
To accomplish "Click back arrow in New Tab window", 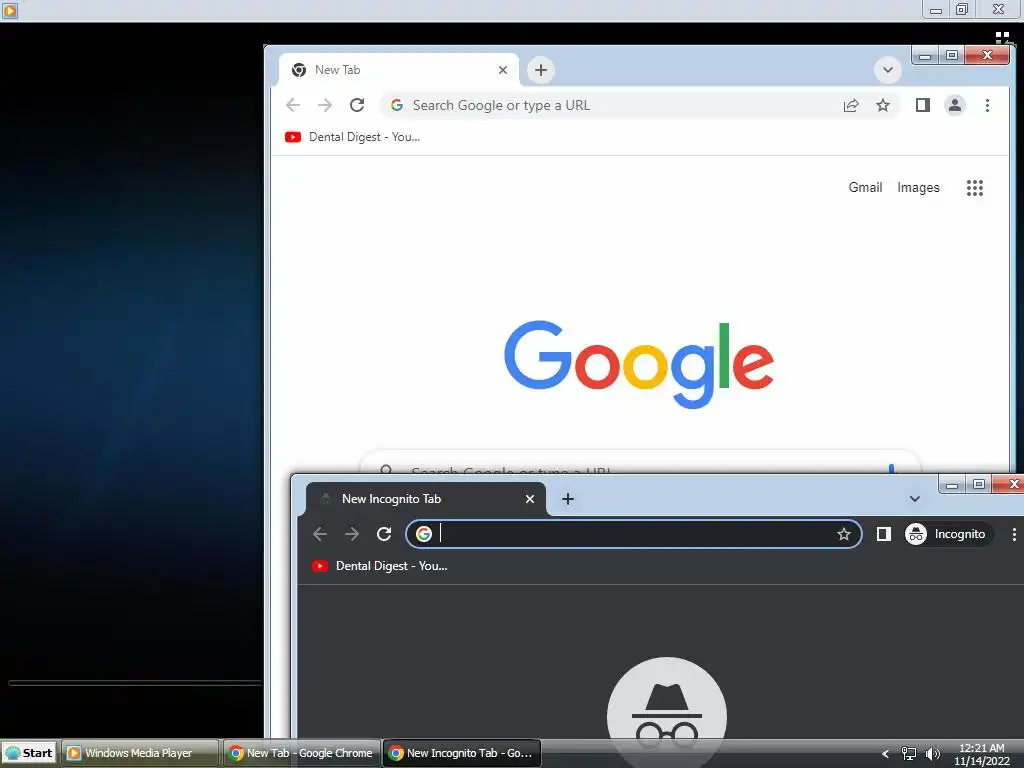I will tap(293, 105).
